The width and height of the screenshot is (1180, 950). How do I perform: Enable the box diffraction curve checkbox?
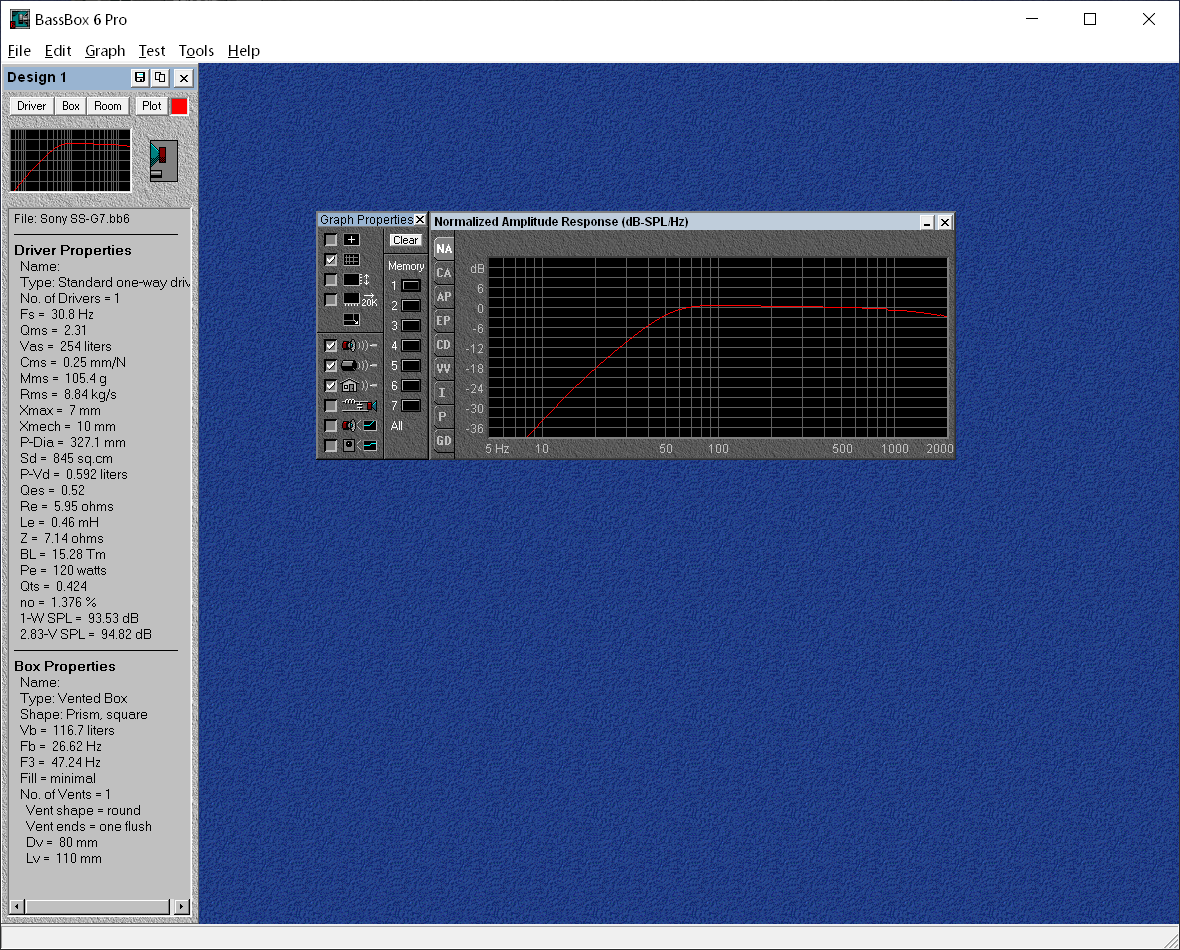(x=330, y=446)
